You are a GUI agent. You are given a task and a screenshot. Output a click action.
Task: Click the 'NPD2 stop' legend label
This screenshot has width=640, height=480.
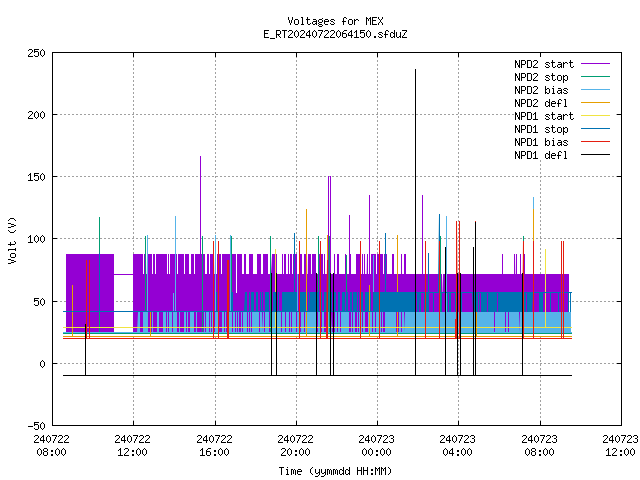pyautogui.click(x=541, y=77)
